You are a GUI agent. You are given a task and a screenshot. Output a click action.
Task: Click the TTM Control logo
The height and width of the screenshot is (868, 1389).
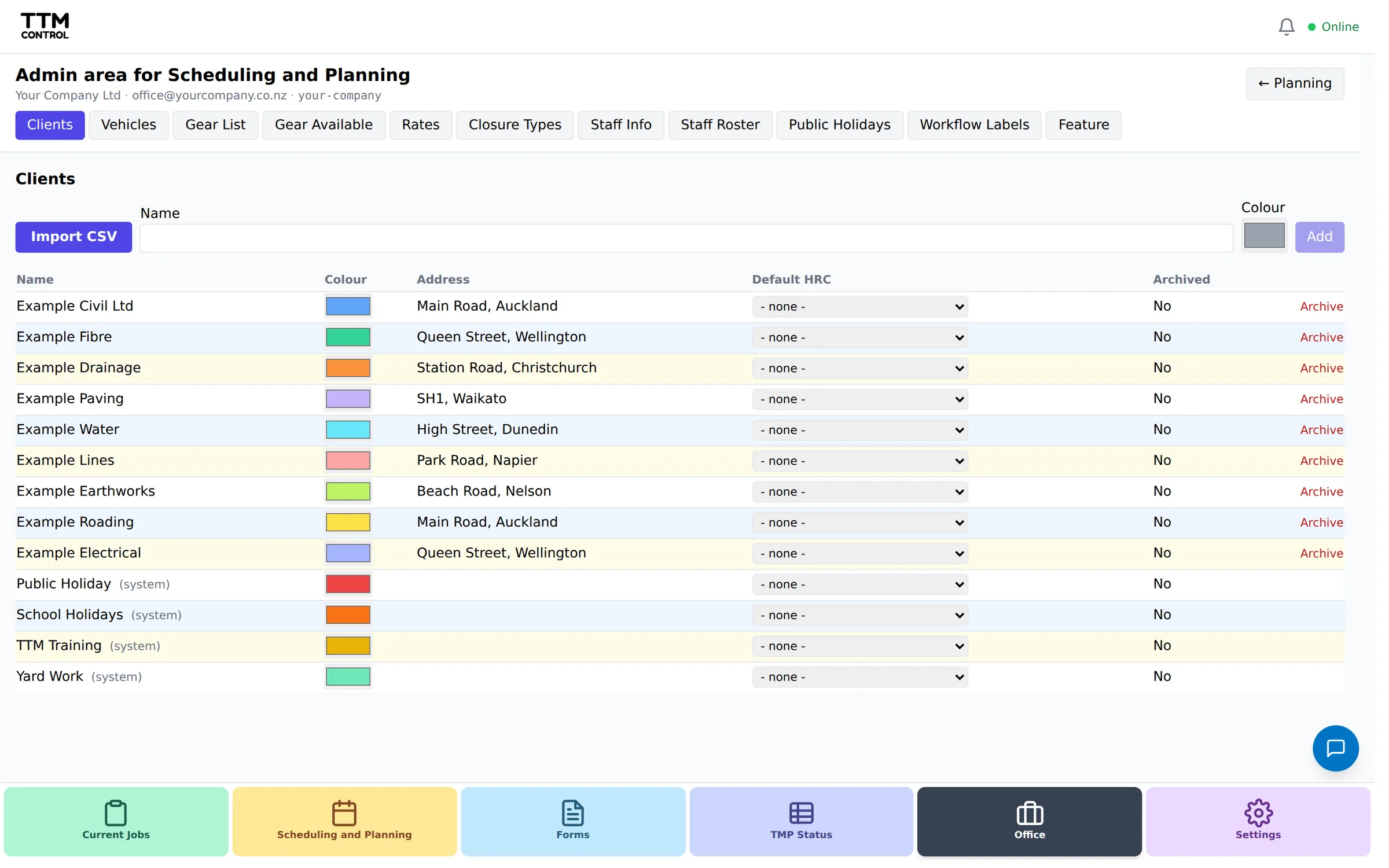pyautogui.click(x=45, y=26)
